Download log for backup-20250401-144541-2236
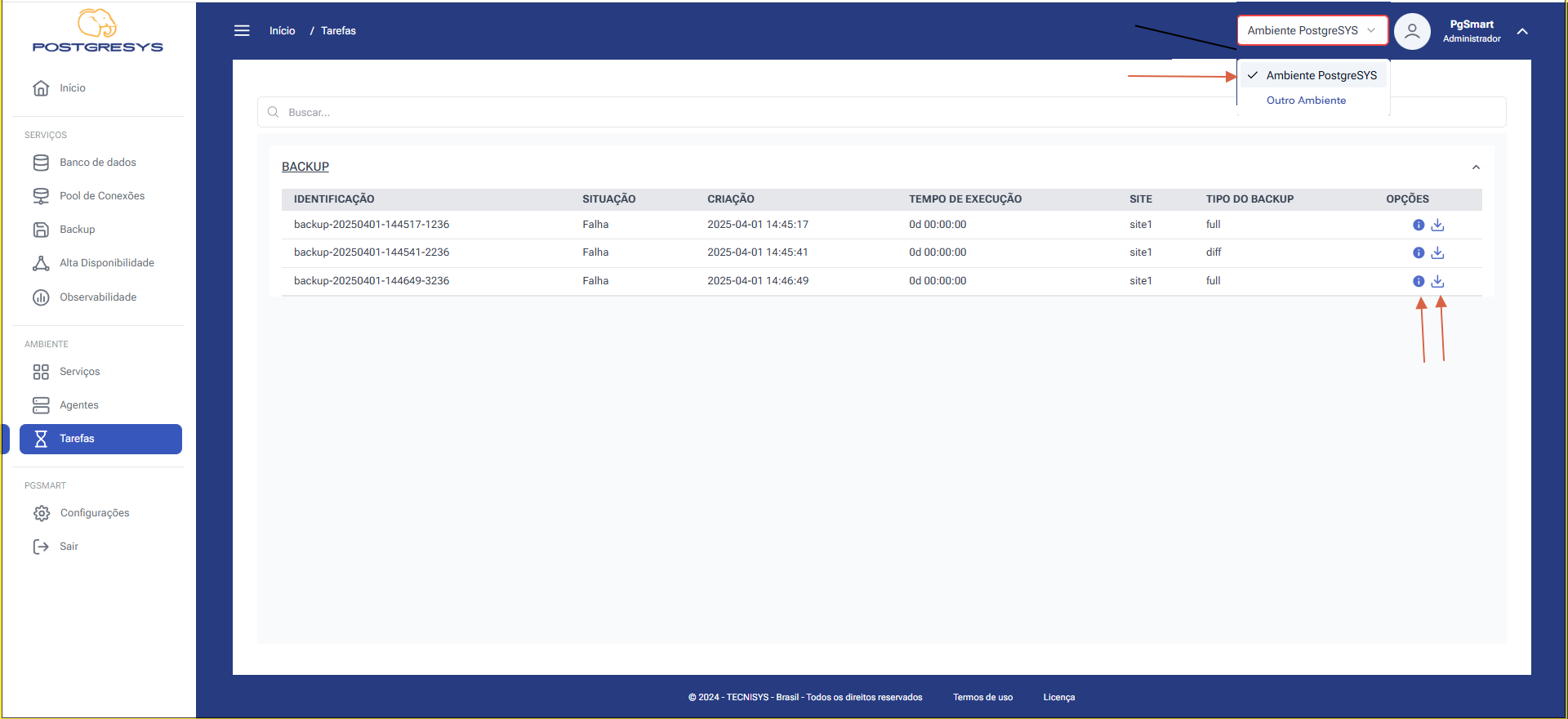Viewport: 1568px width, 719px height. 1438,252
